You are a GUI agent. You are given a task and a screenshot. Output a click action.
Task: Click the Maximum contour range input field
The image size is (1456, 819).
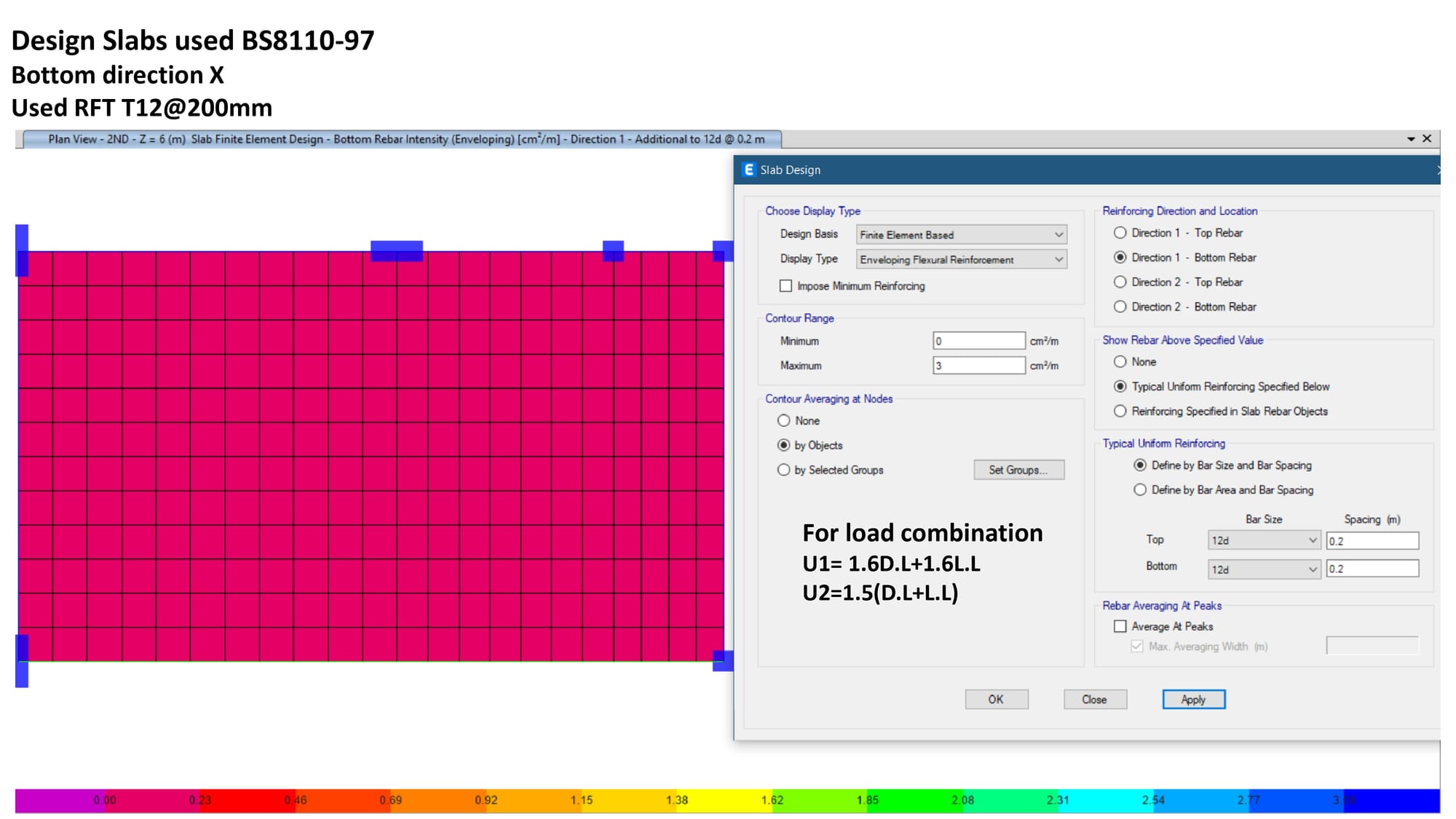(978, 365)
